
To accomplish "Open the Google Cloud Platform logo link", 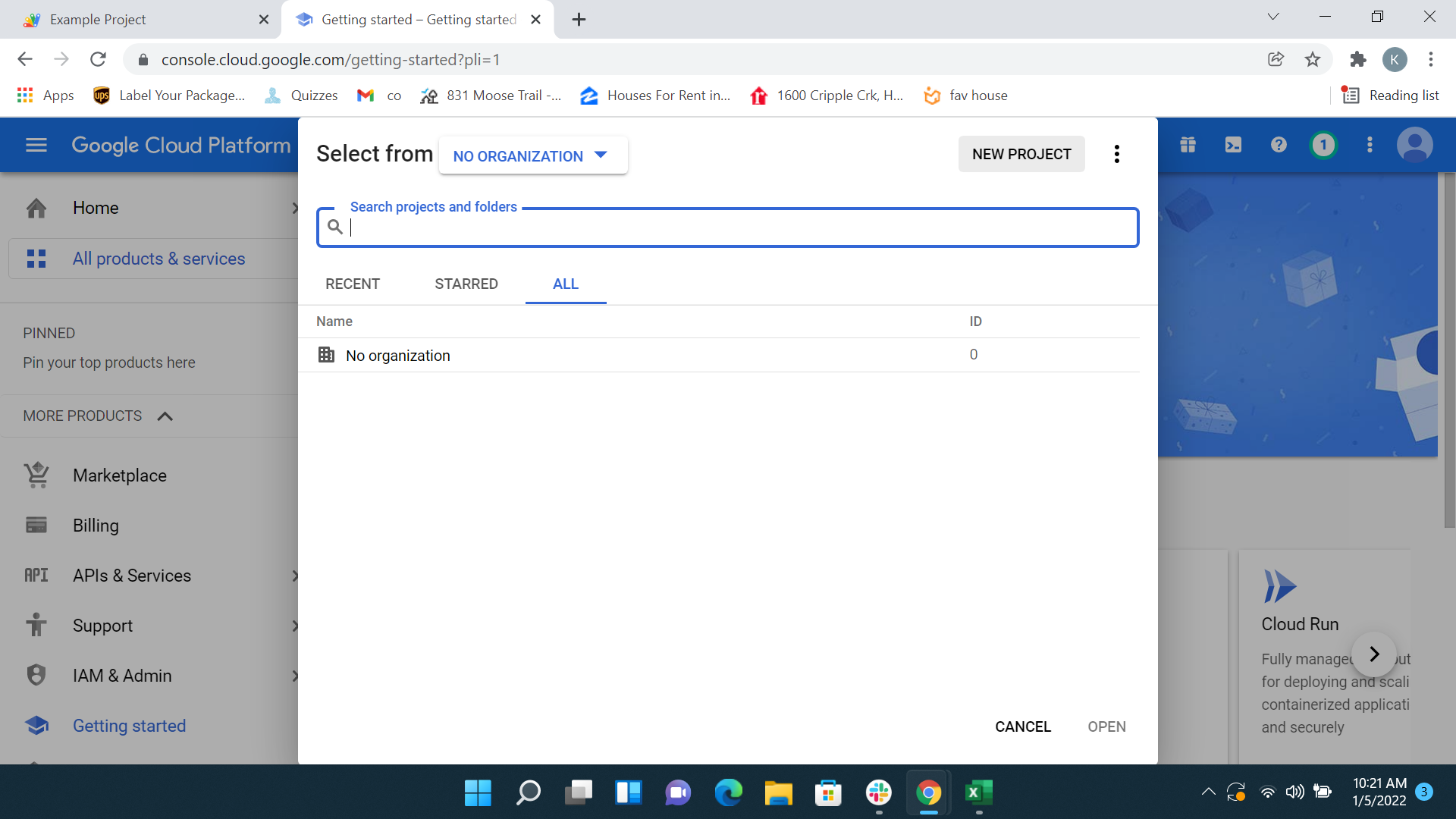I will pos(181,145).
